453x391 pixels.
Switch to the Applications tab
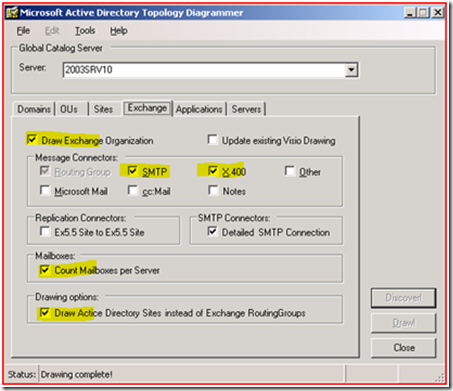tap(199, 109)
